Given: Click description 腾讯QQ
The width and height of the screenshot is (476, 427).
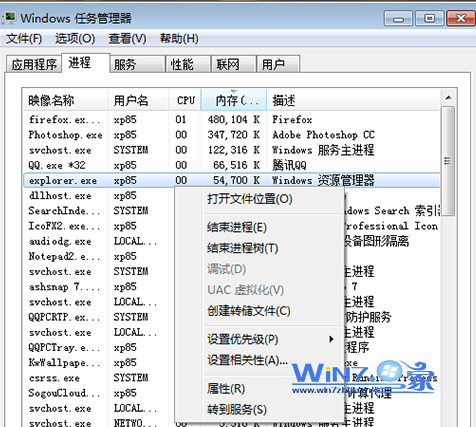Looking at the screenshot, I should point(289,165).
